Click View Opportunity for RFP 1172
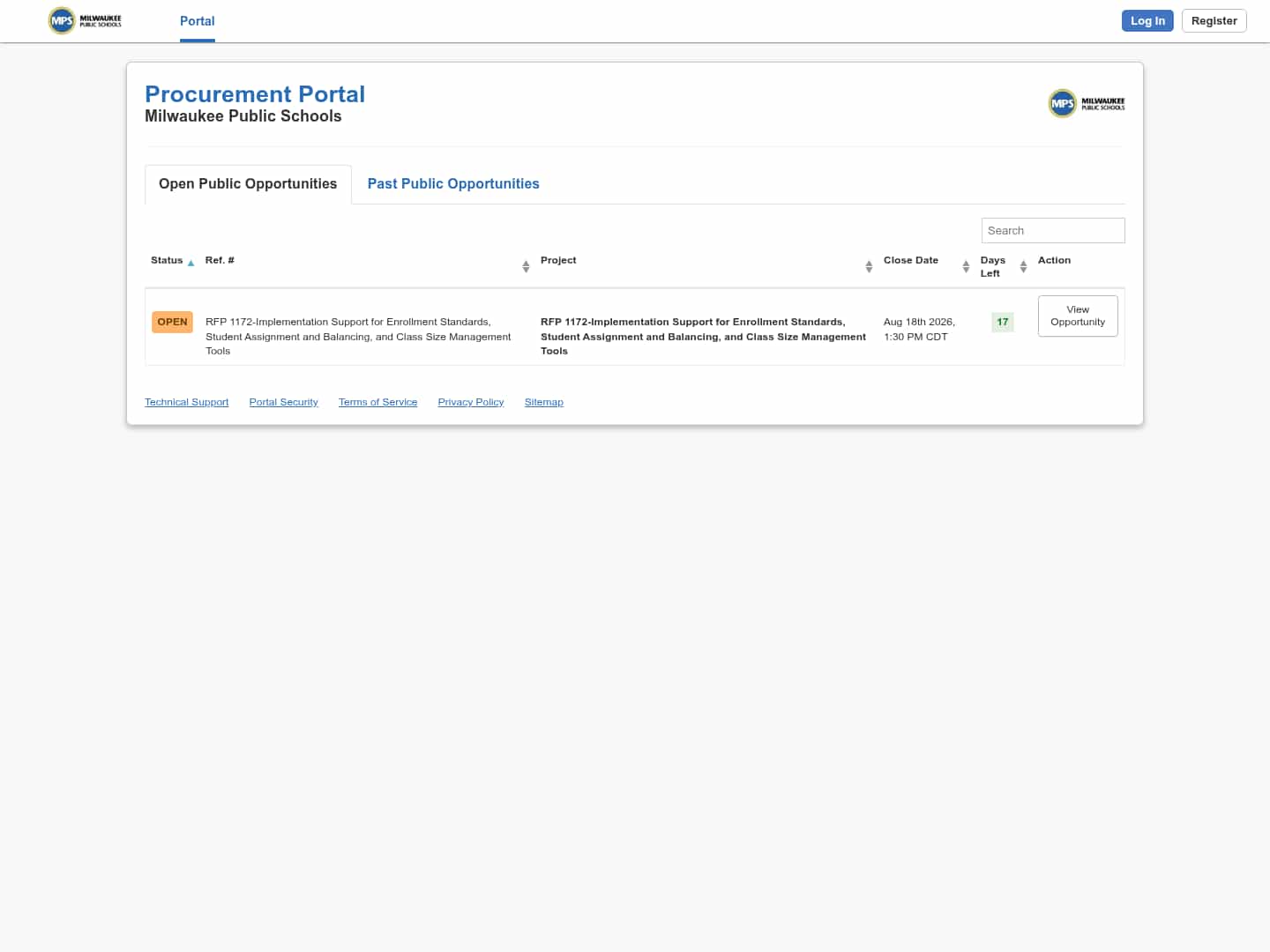This screenshot has width=1270, height=952. (x=1078, y=316)
